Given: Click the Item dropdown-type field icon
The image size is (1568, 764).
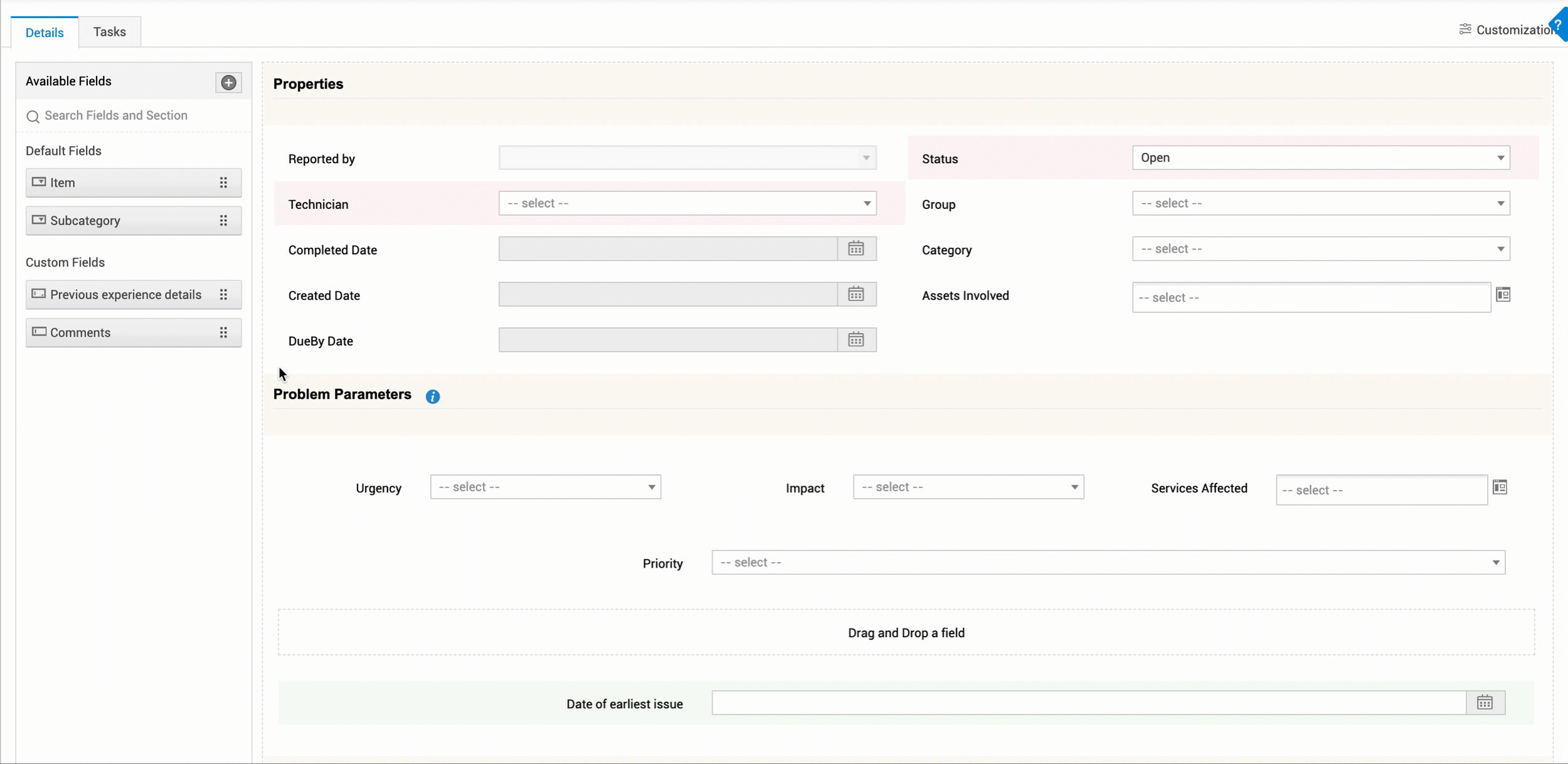Looking at the screenshot, I should (39, 182).
